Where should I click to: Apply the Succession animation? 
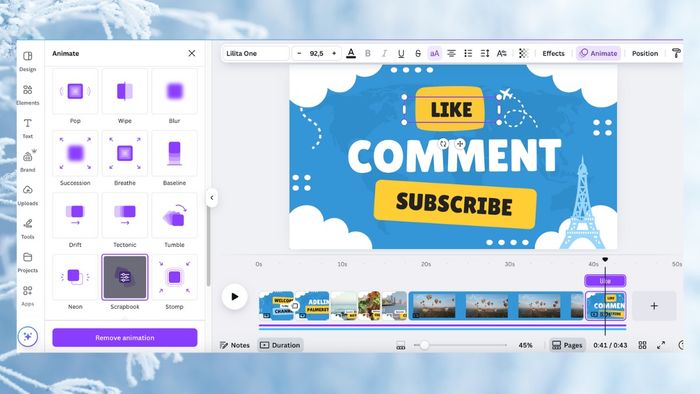coord(75,153)
